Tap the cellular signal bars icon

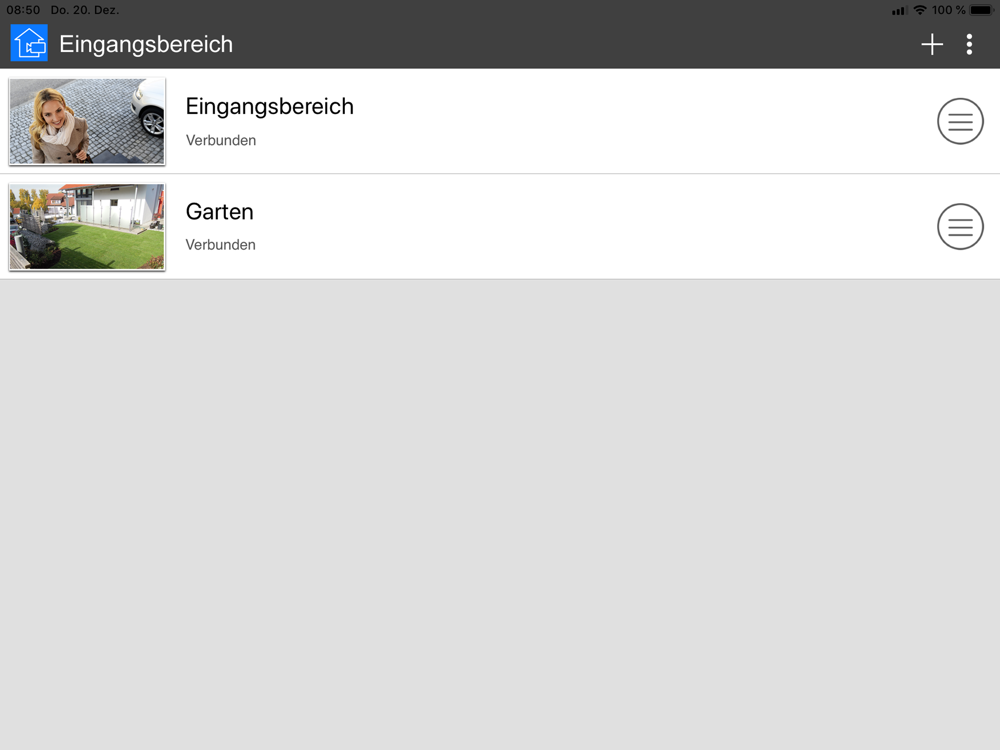(899, 11)
